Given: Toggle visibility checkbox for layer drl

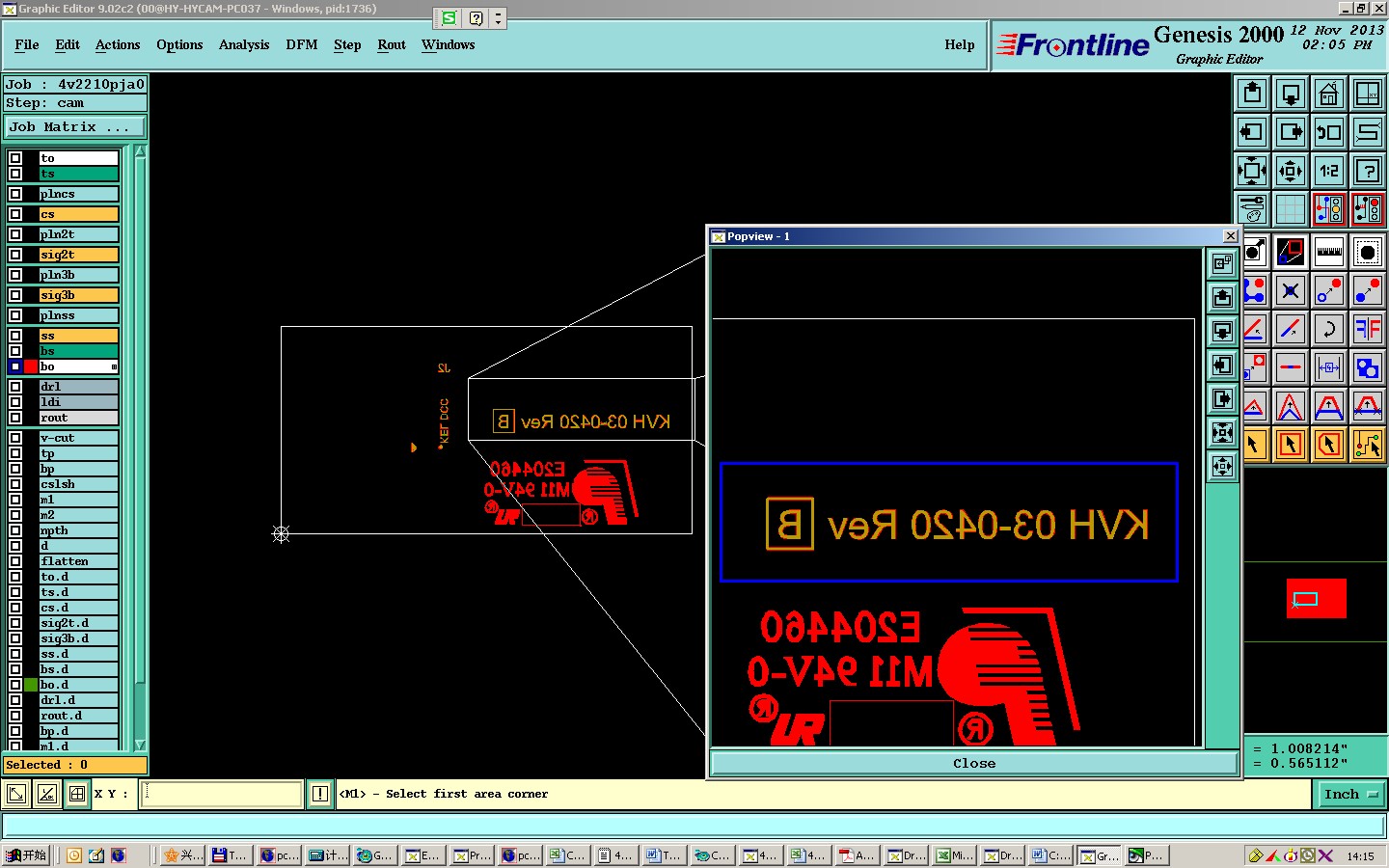Looking at the screenshot, I should click(x=15, y=387).
